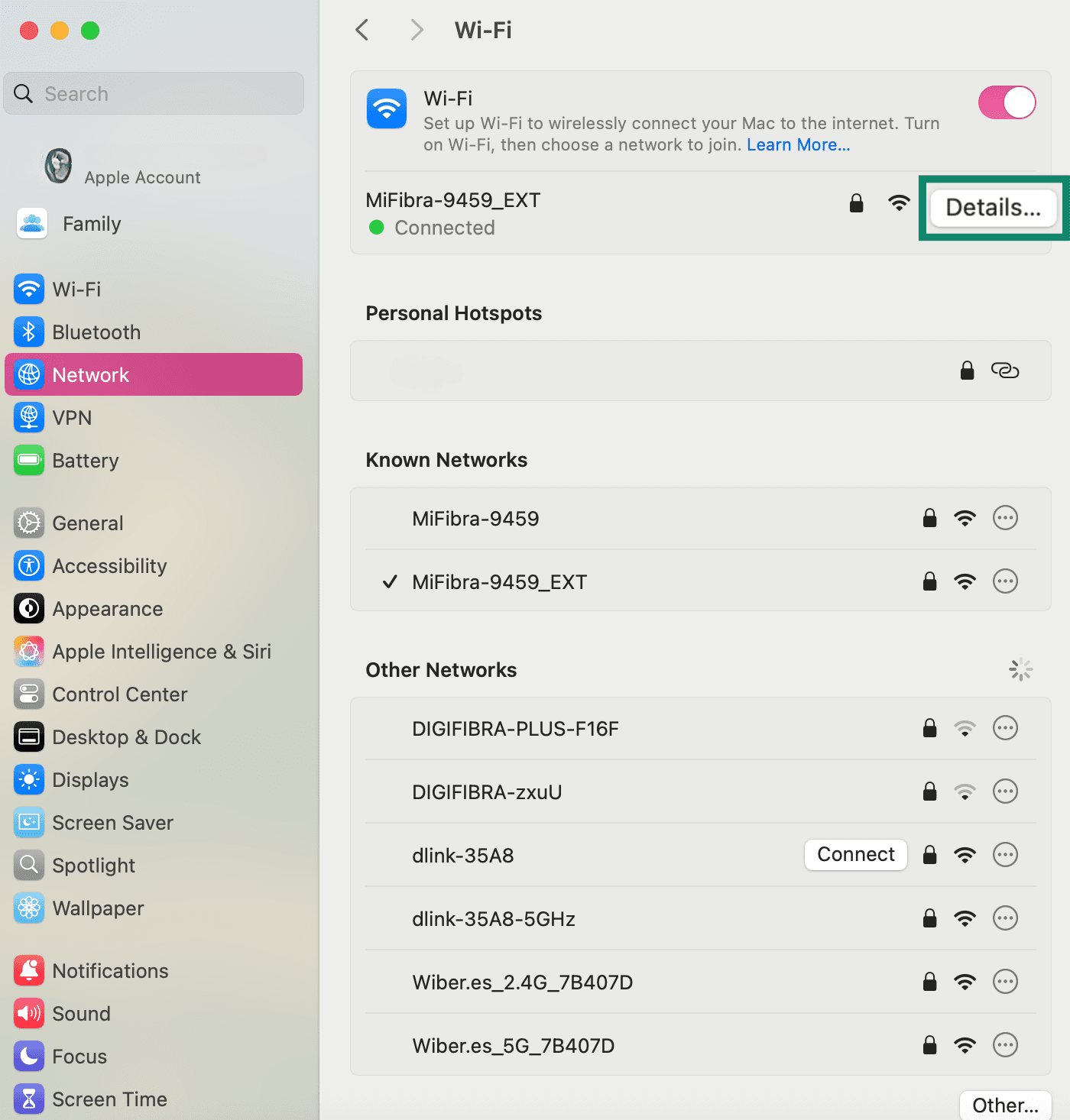Image resolution: width=1070 pixels, height=1120 pixels.
Task: Connect to dlink-35A8 network
Action: [855, 854]
